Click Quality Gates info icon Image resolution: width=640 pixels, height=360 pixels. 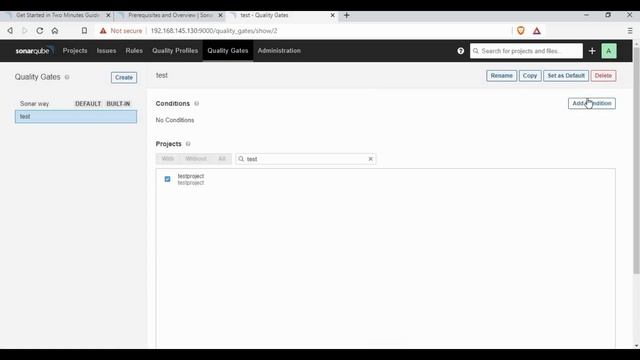point(67,77)
